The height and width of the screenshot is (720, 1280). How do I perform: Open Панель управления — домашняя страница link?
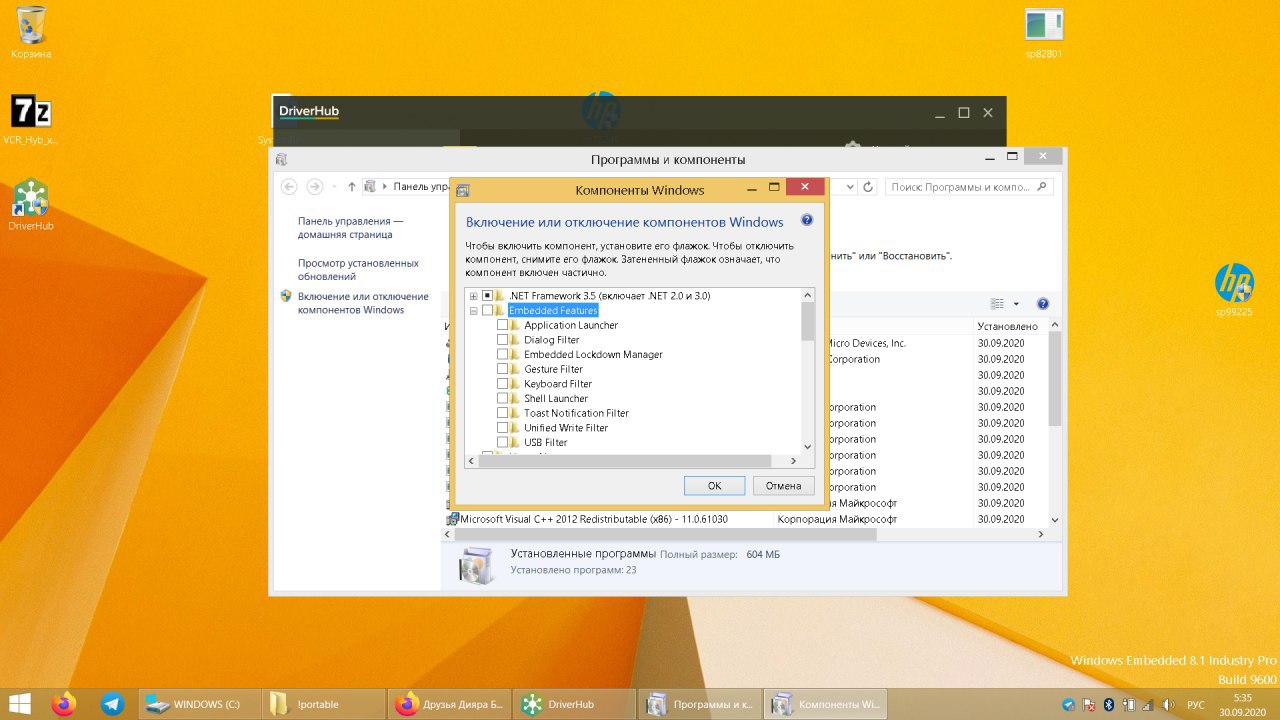point(350,228)
